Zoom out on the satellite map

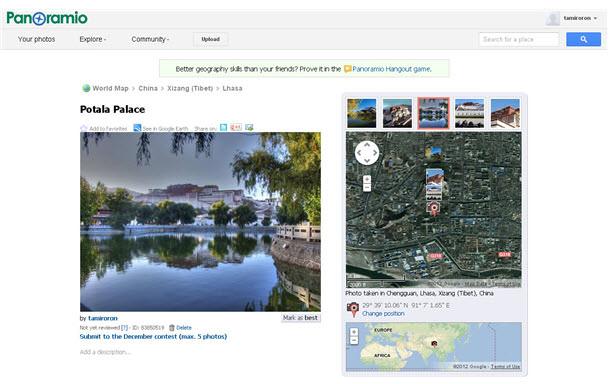tap(367, 188)
